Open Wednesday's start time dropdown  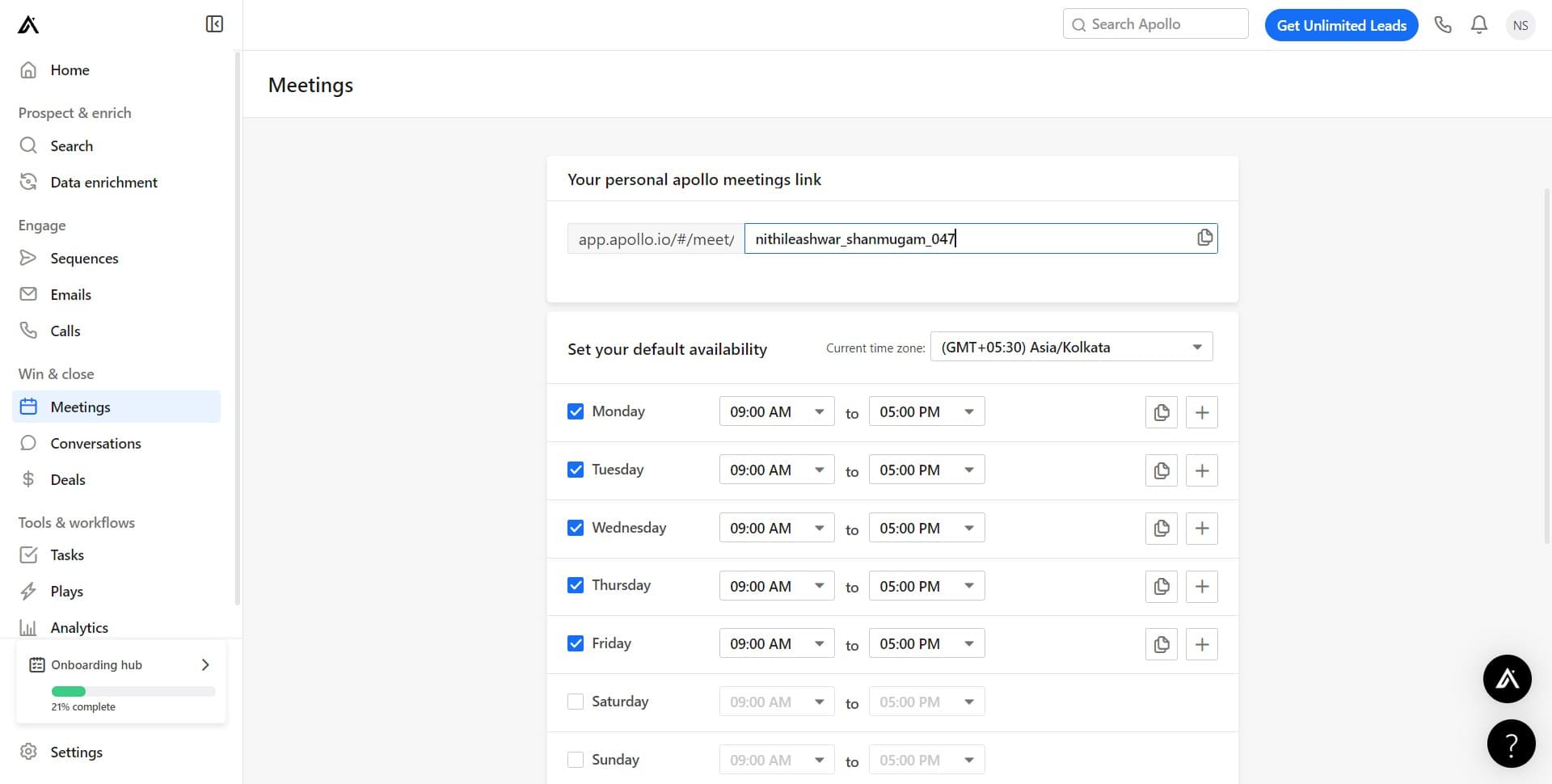(x=777, y=528)
